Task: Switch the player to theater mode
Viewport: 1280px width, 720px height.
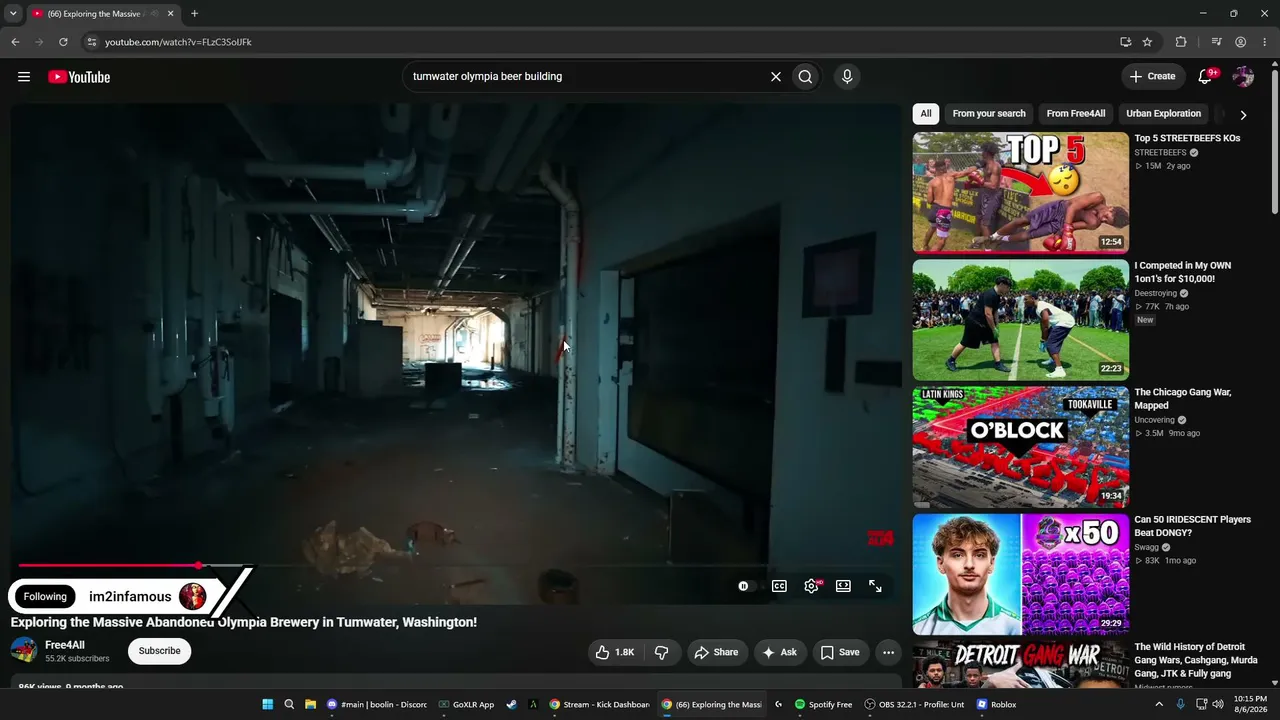Action: click(x=843, y=586)
